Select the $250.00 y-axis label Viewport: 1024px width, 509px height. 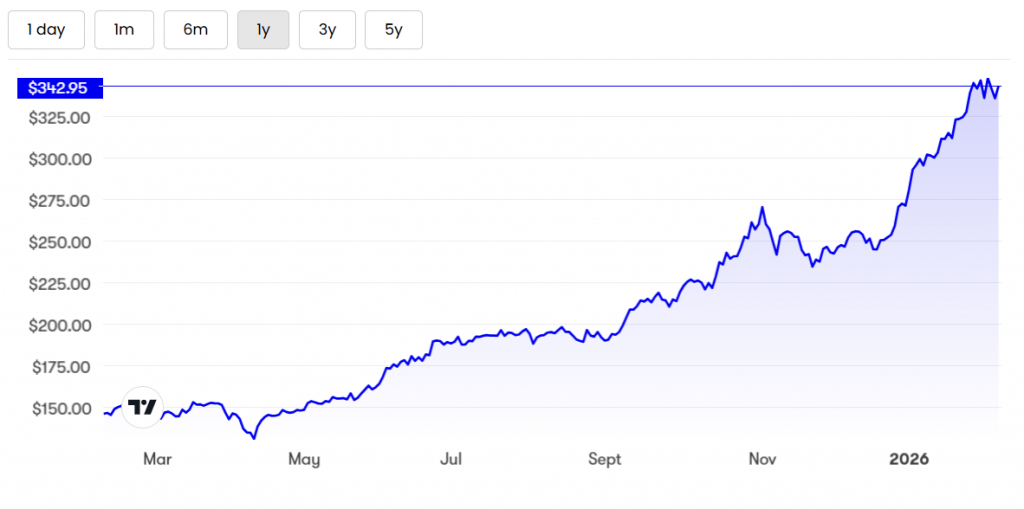[x=59, y=242]
